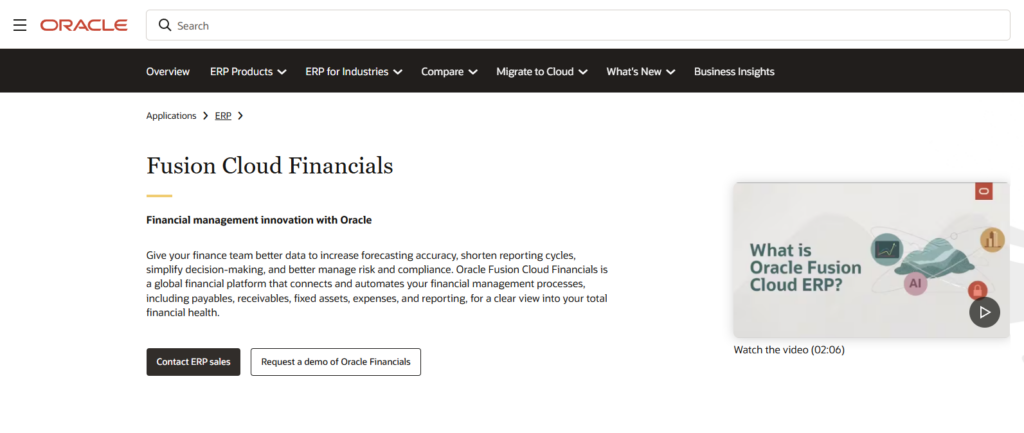The width and height of the screenshot is (1024, 433).
Task: Expand the ERP Products dropdown
Action: point(248,72)
